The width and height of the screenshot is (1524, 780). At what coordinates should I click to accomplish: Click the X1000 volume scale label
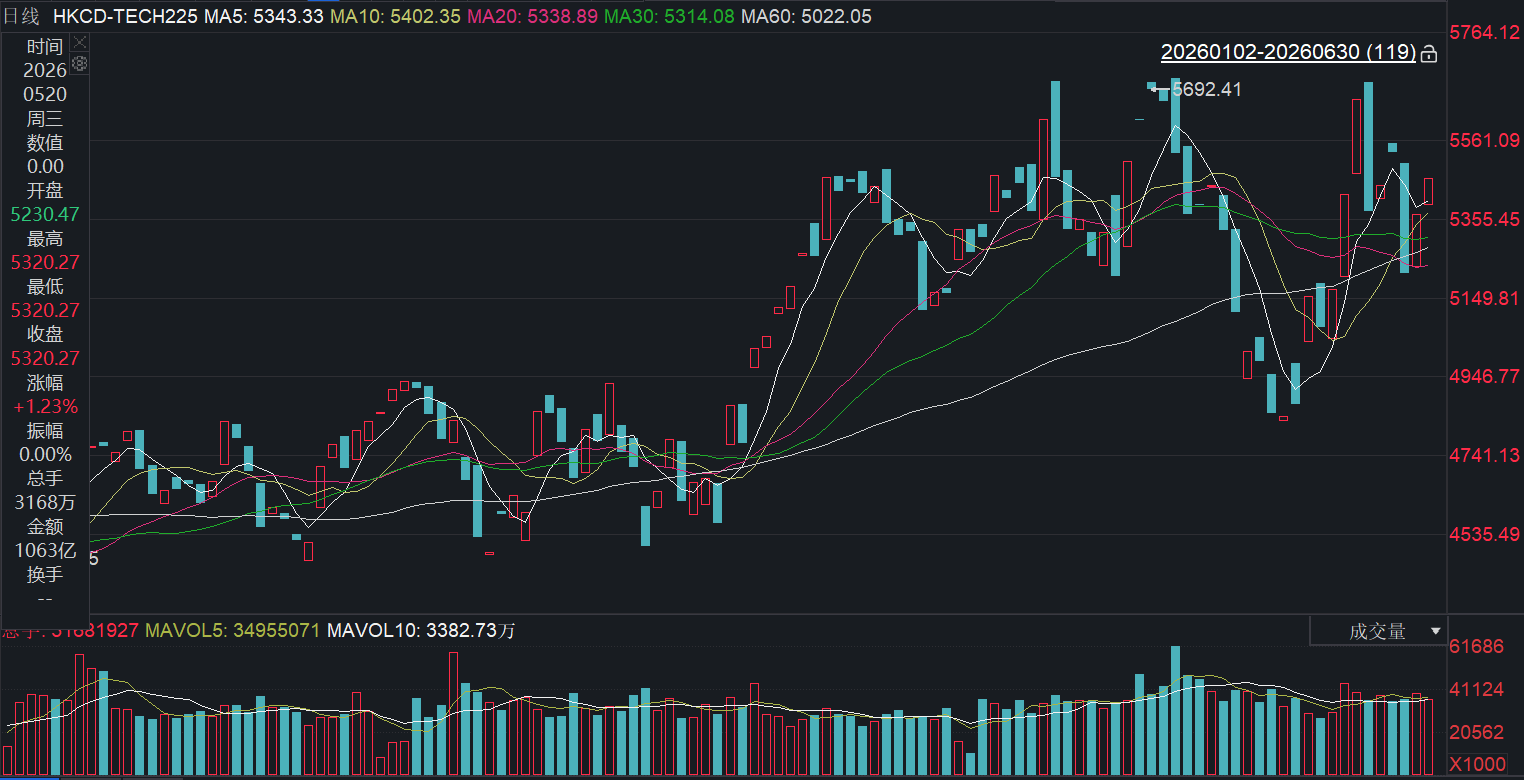click(1477, 764)
